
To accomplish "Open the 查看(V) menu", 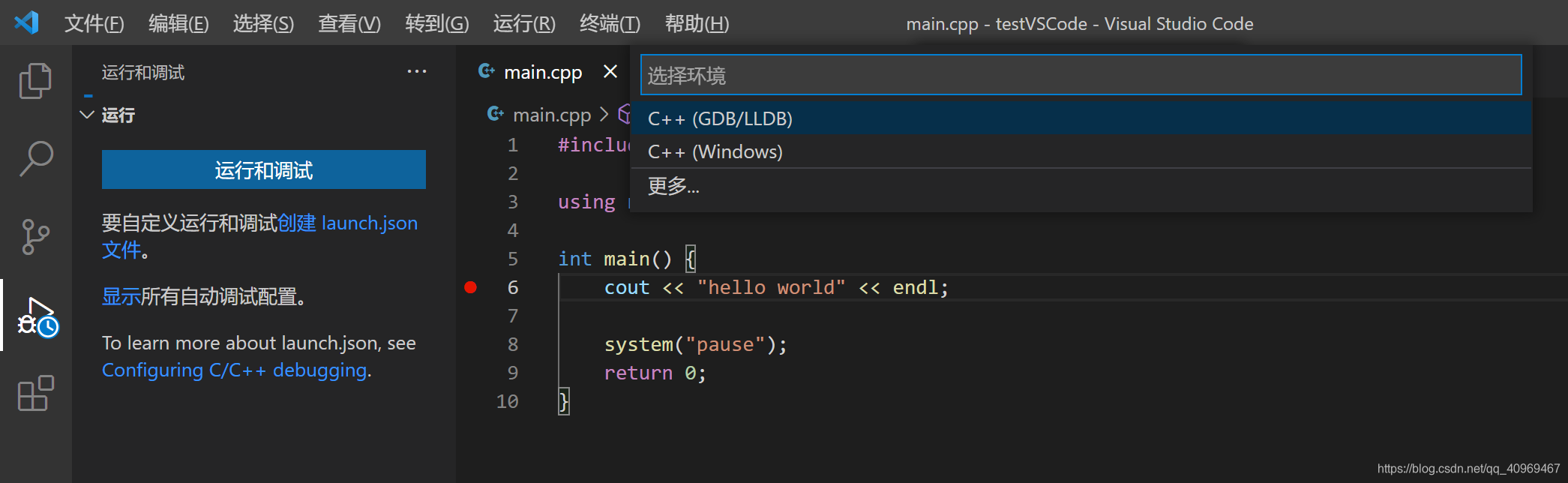I will [x=349, y=23].
